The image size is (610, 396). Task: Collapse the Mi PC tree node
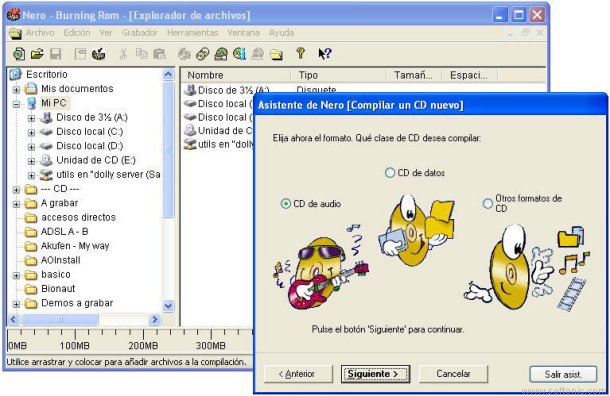(16, 104)
